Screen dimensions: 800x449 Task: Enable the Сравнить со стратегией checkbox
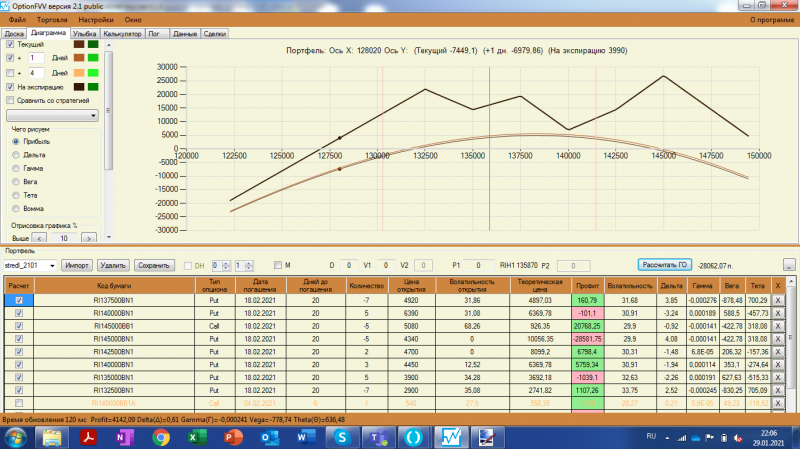(x=10, y=101)
